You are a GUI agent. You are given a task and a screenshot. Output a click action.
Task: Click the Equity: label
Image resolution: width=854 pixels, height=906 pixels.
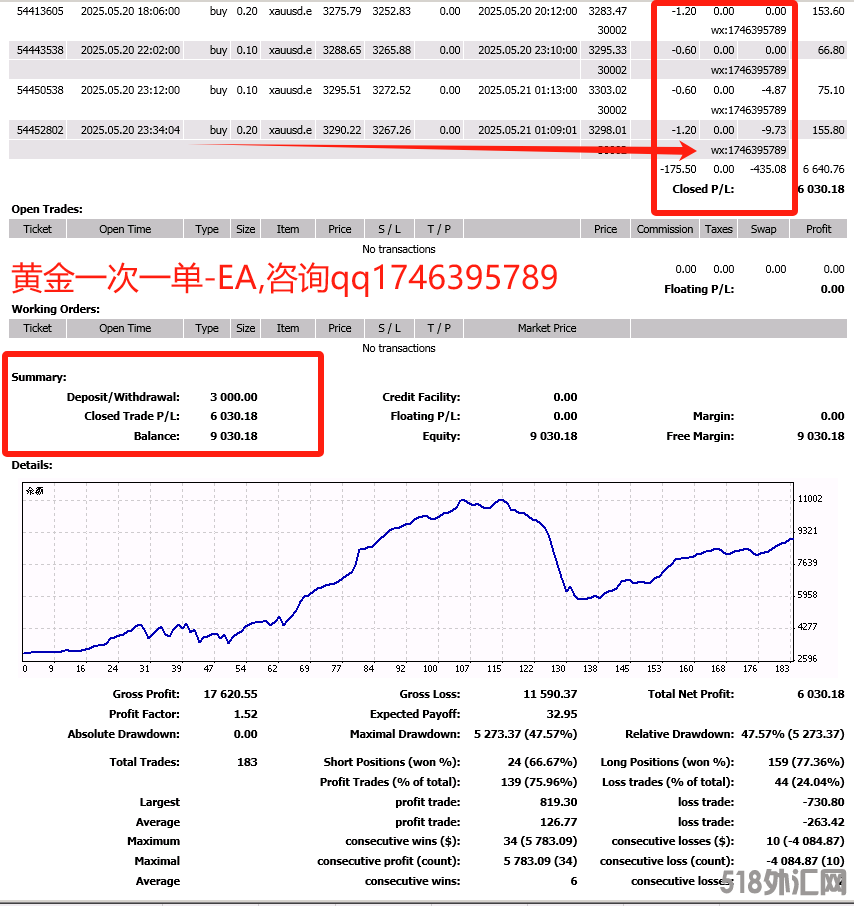pos(441,436)
